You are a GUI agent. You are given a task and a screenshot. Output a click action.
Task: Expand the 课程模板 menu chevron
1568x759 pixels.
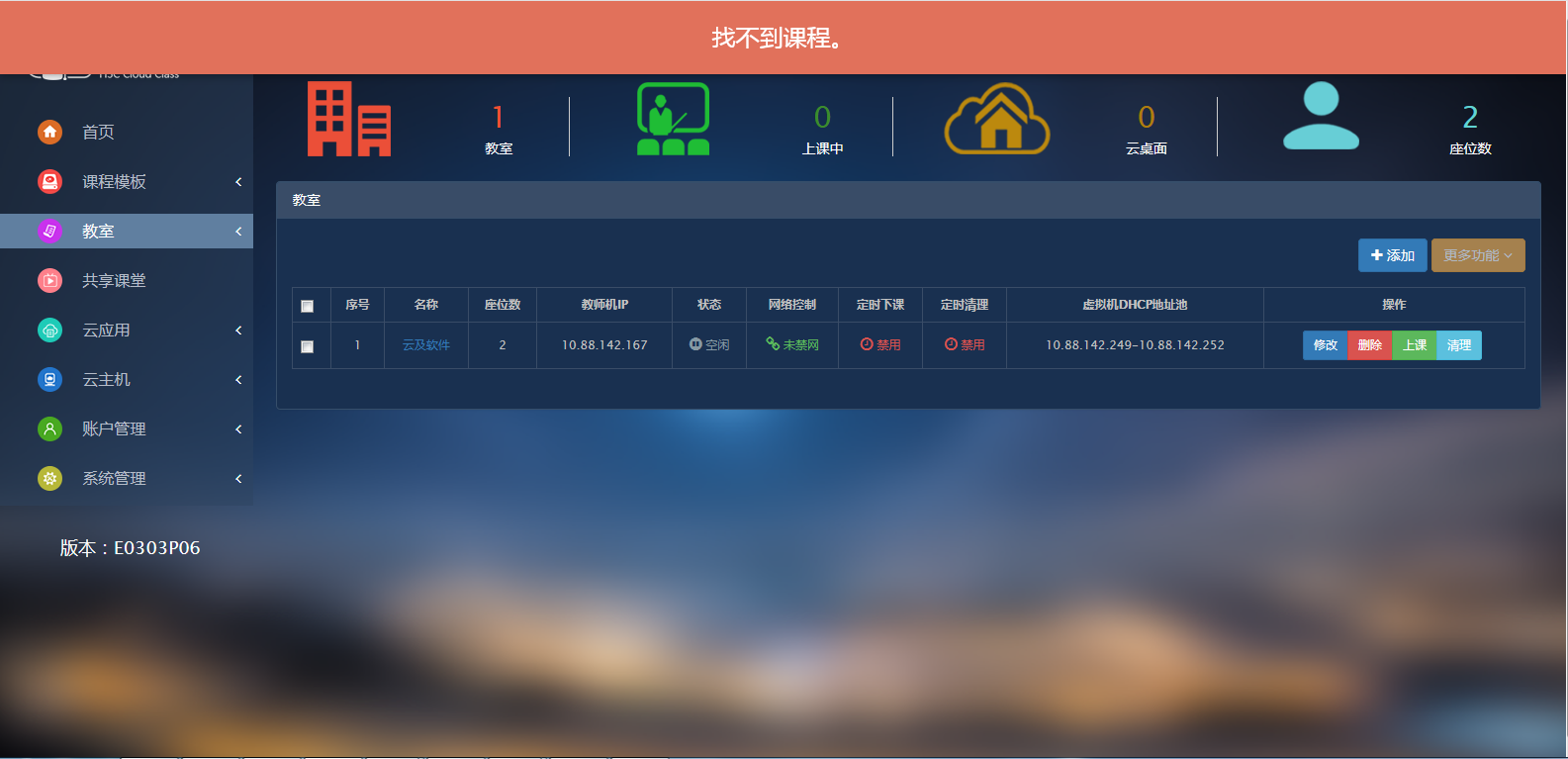coord(238,181)
